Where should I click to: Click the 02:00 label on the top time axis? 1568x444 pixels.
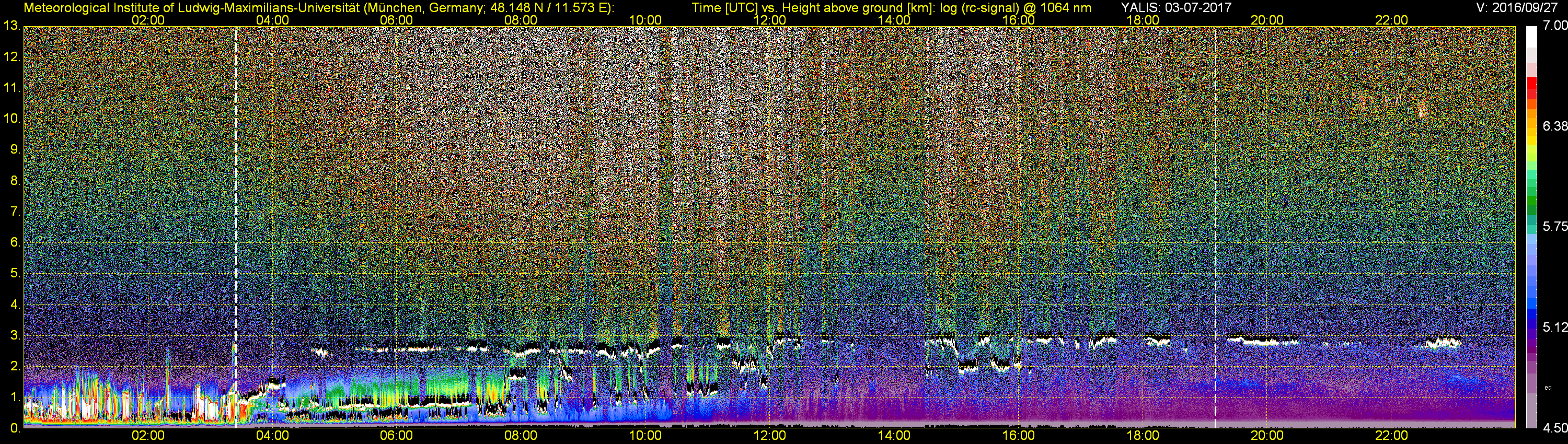click(x=148, y=20)
